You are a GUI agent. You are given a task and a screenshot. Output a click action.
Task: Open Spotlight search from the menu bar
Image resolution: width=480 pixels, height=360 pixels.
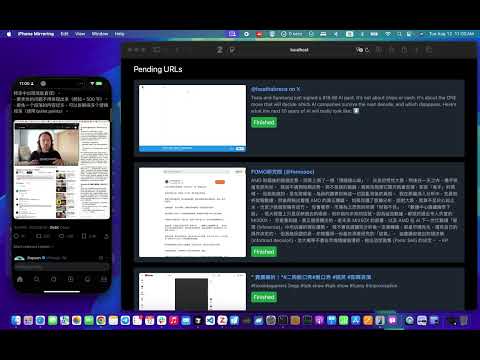399,34
